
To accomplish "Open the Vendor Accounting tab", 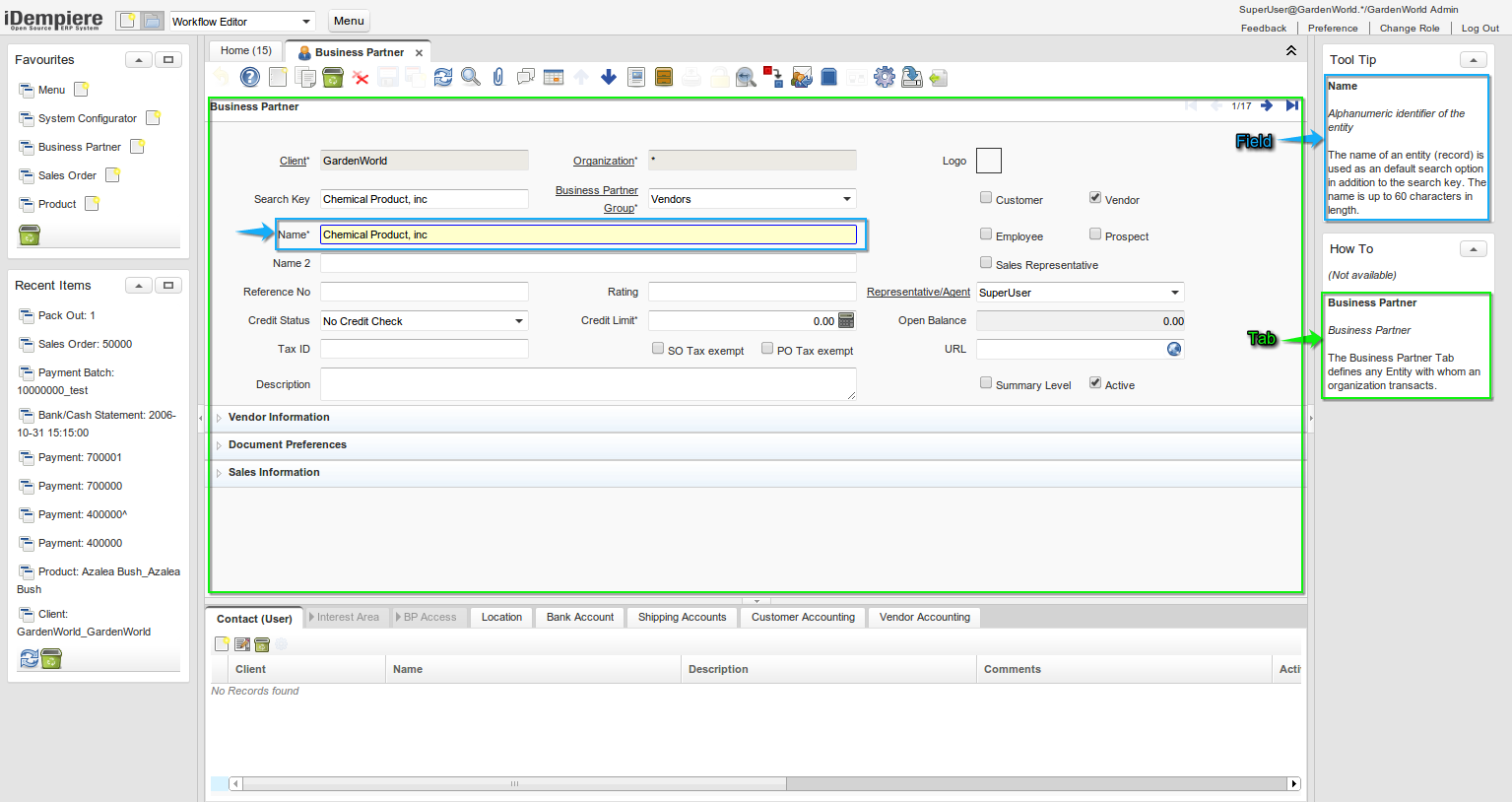I will point(925,617).
